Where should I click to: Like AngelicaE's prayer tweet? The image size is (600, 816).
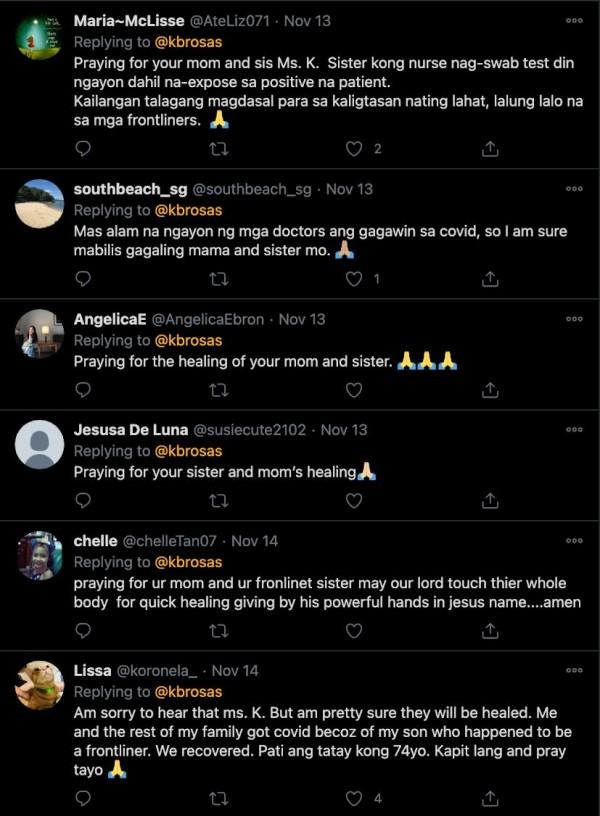[353, 389]
